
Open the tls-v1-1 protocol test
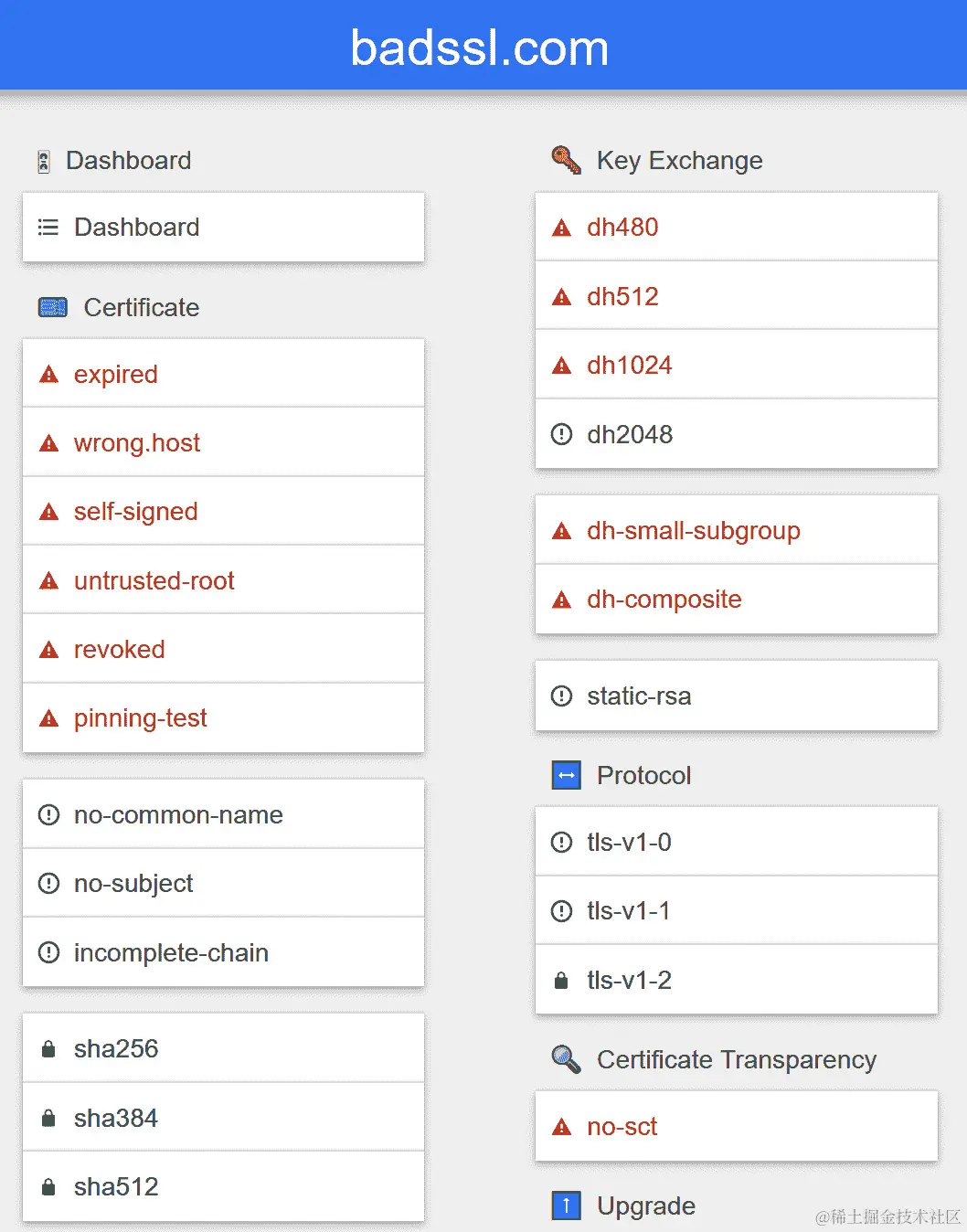tap(737, 910)
